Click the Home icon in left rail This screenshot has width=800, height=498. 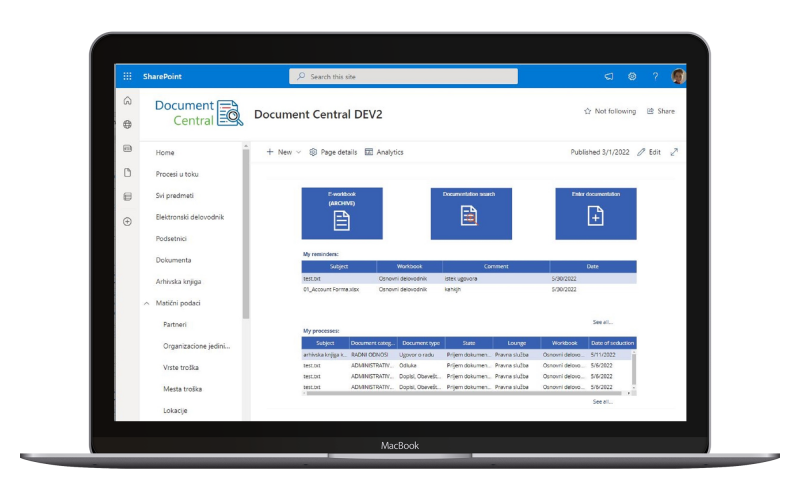[127, 101]
